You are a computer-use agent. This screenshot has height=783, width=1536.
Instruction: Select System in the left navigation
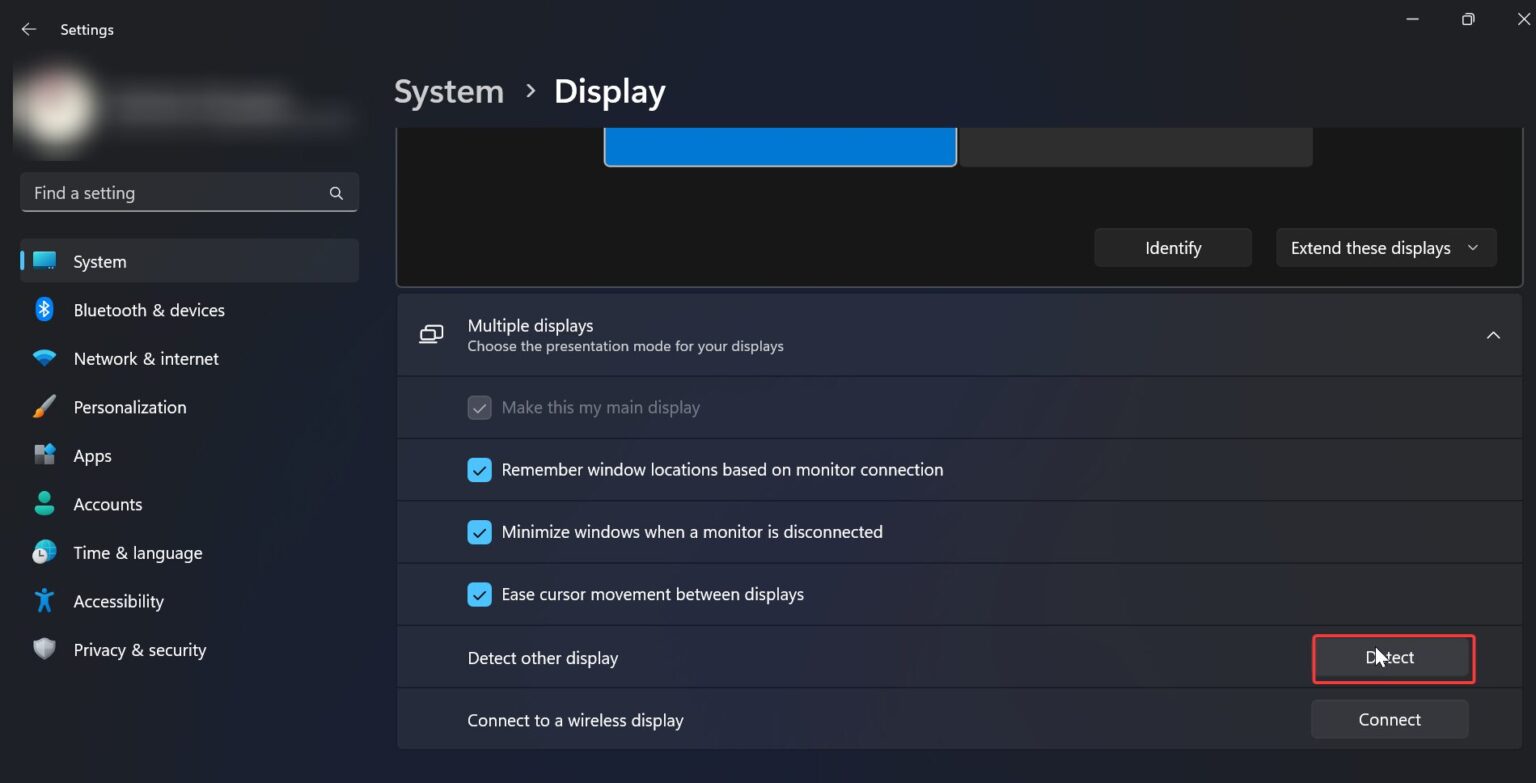[x=99, y=261]
